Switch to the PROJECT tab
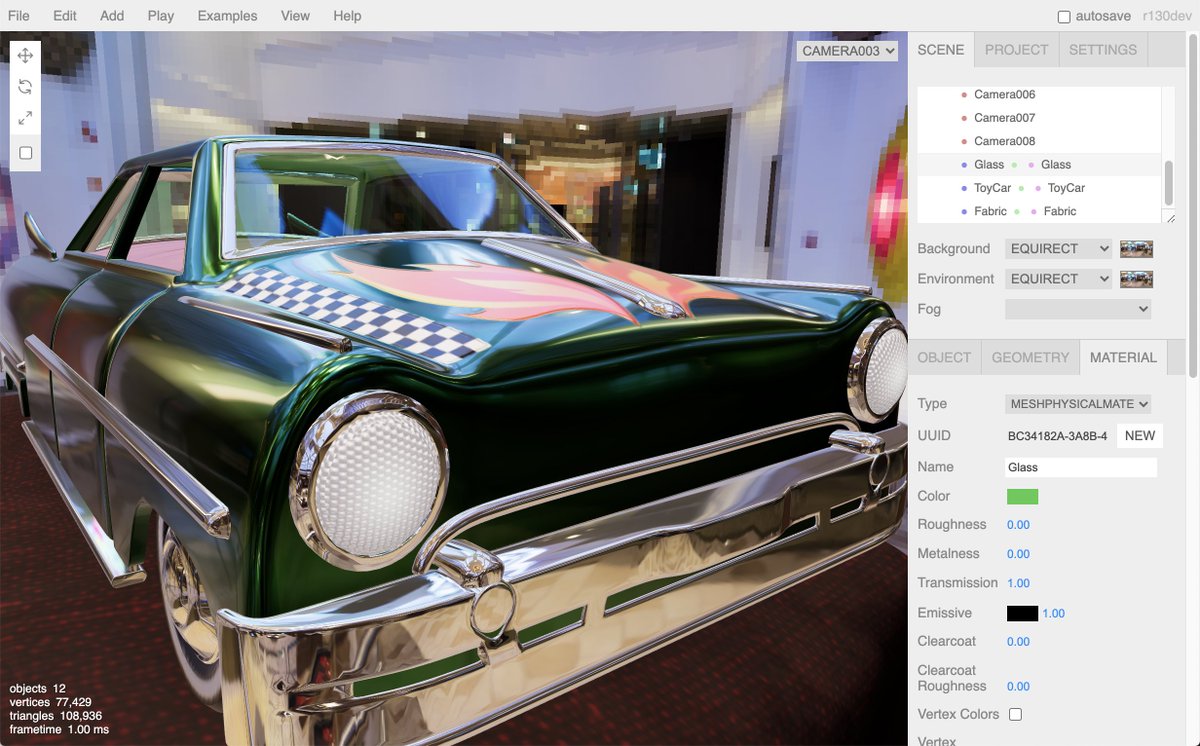1200x746 pixels. [x=1016, y=49]
